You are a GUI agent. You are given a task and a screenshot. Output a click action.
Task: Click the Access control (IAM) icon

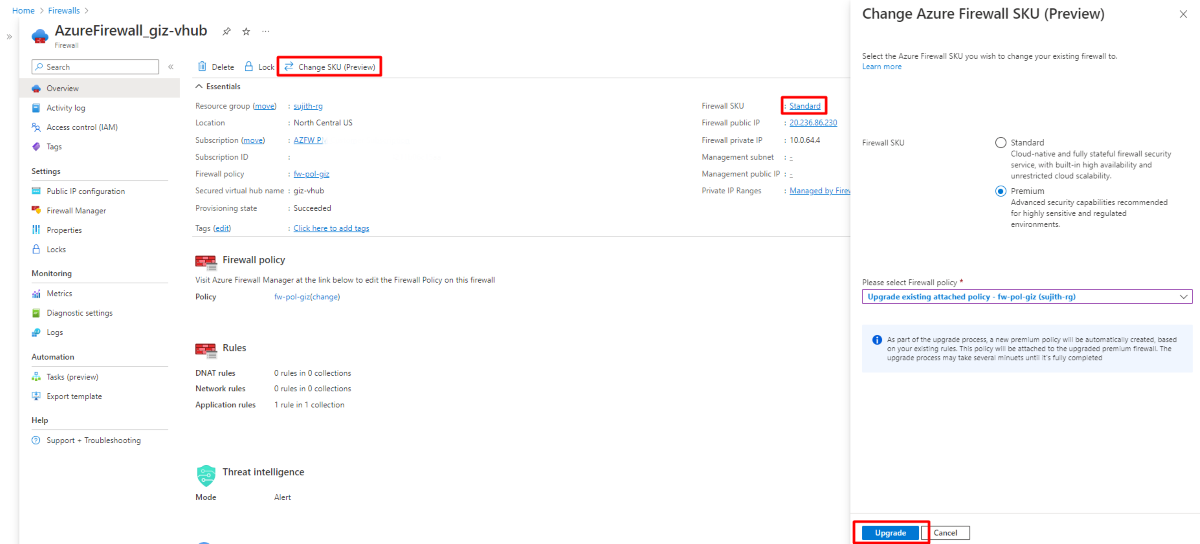[x=37, y=127]
